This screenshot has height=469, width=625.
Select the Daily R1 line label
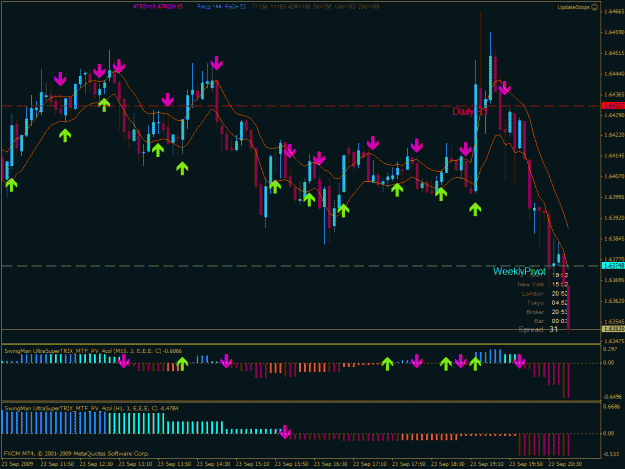tap(469, 112)
